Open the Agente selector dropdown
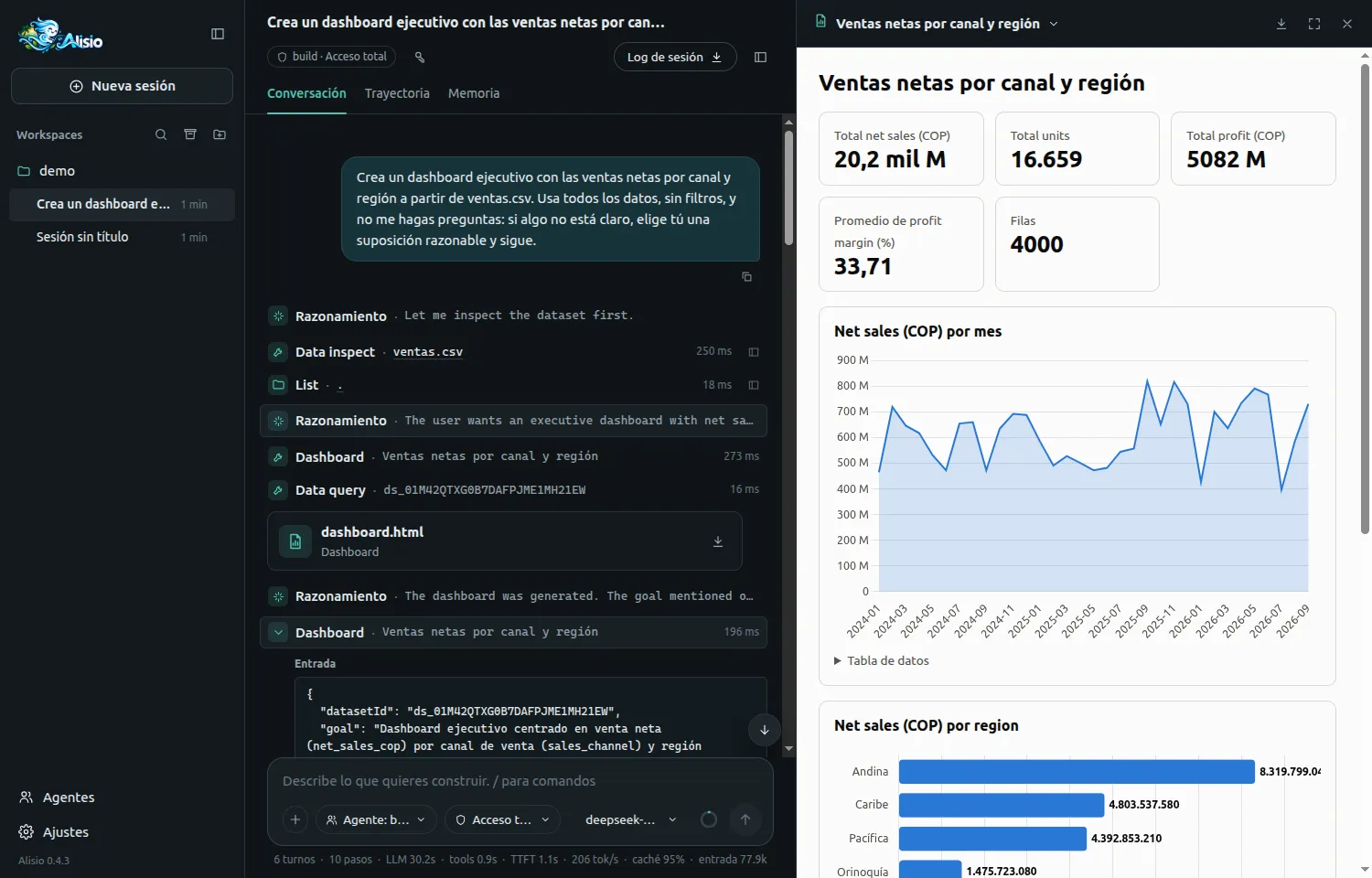The image size is (1372, 878). (x=375, y=819)
